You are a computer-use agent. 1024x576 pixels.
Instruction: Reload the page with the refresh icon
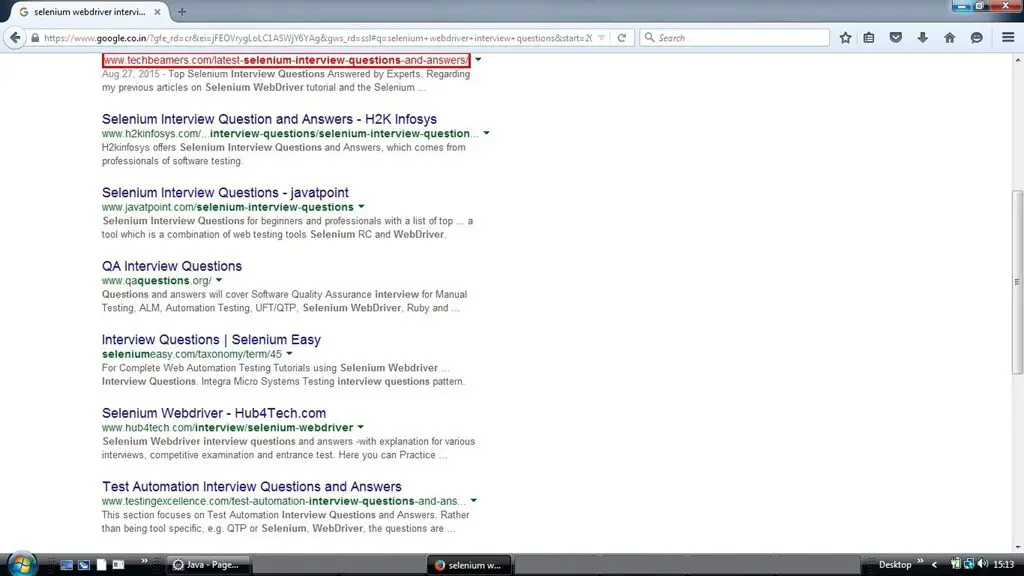click(x=621, y=38)
